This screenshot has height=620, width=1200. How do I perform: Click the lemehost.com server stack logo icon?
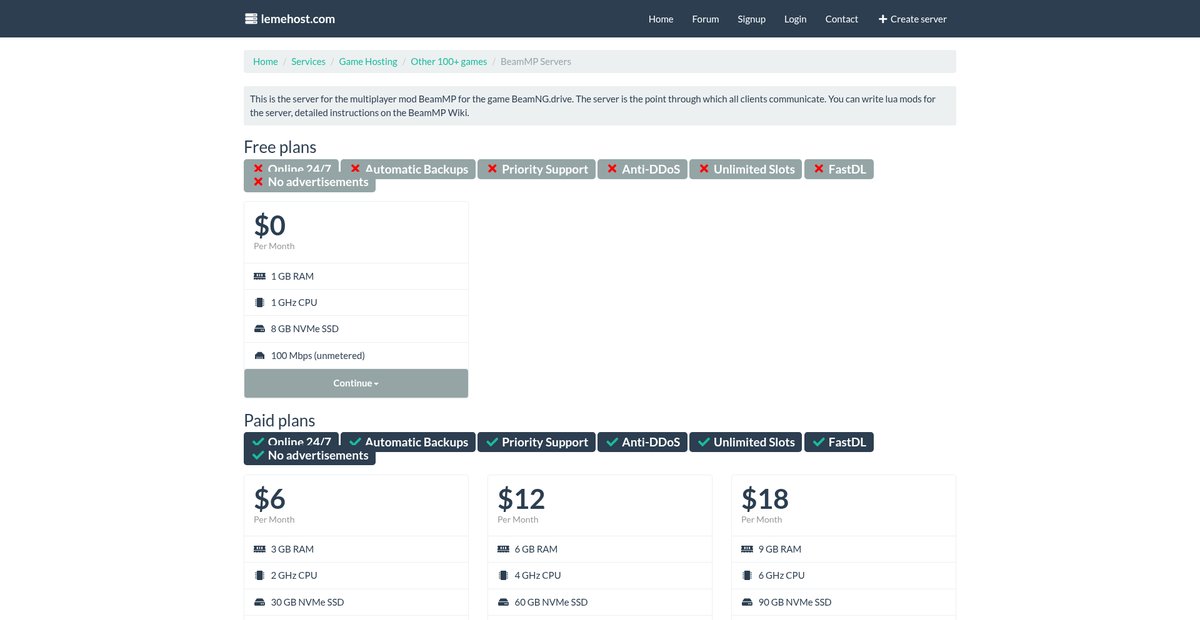251,19
